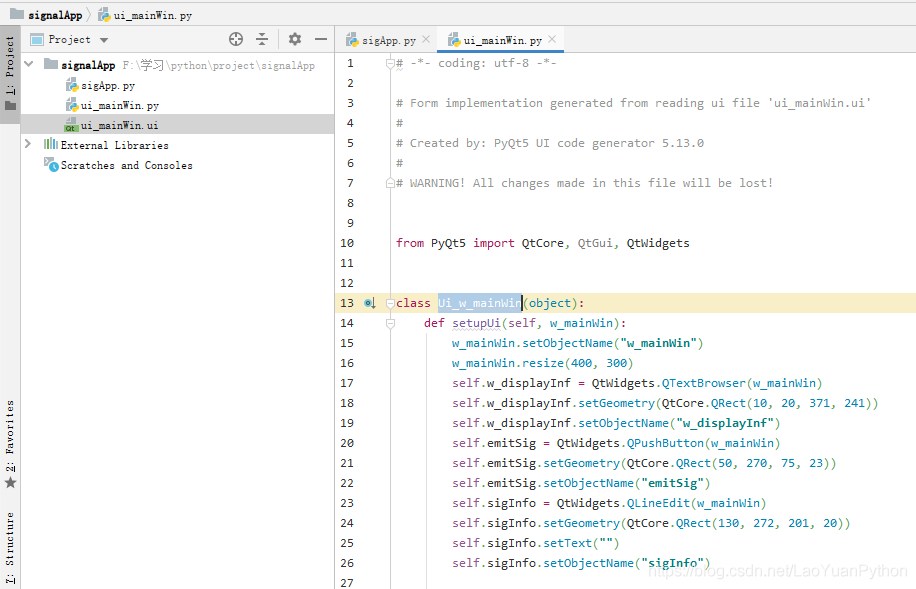Image resolution: width=916 pixels, height=589 pixels.
Task: Click the External Libraries icon
Action: pos(51,144)
